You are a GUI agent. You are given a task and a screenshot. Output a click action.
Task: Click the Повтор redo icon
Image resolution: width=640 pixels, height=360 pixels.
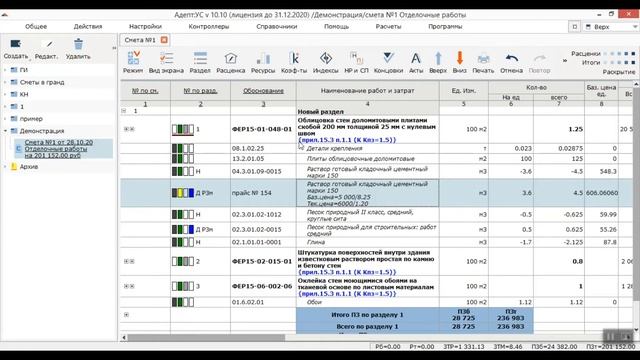[540, 58]
